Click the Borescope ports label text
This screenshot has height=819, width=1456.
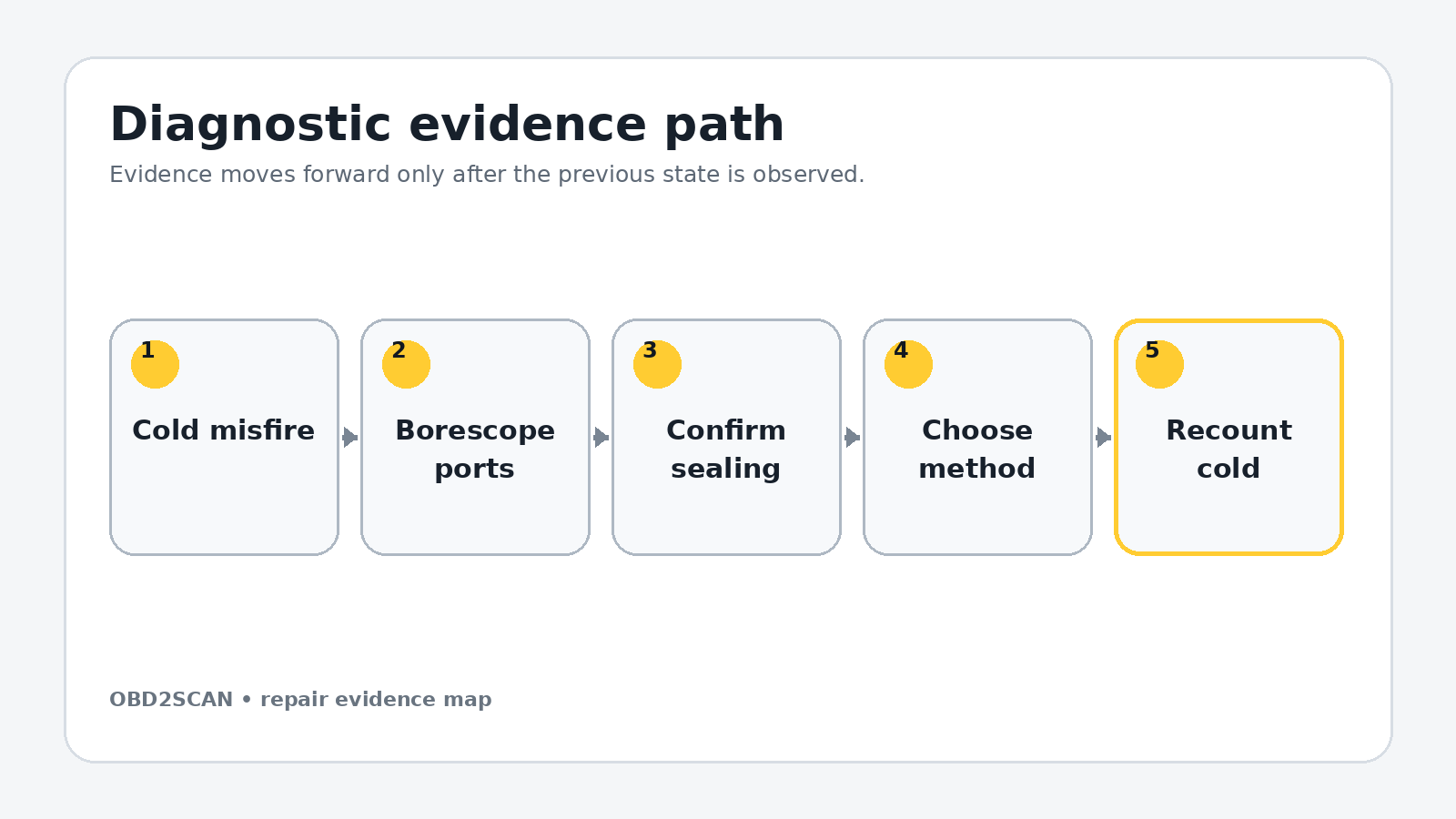click(475, 449)
